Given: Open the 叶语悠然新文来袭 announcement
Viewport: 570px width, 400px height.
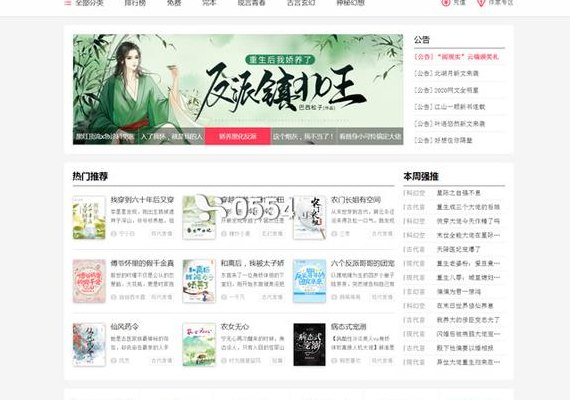Looking at the screenshot, I should point(449,124).
